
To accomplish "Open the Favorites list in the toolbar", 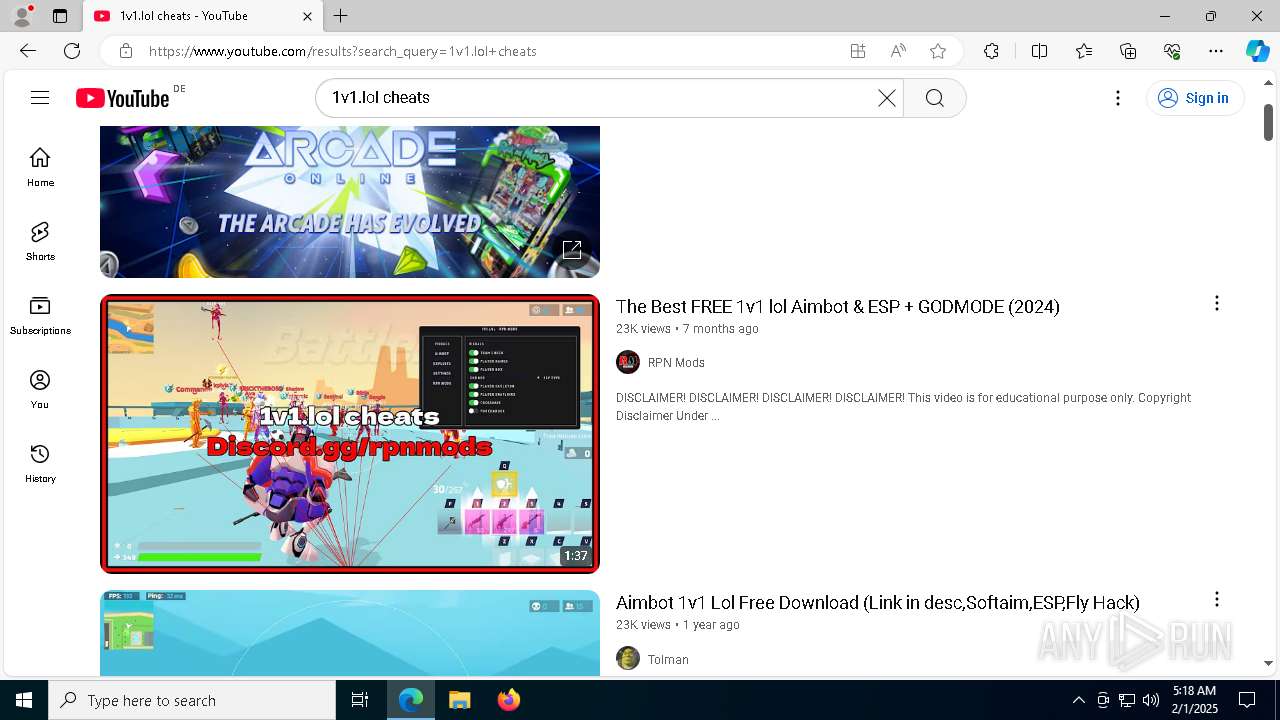I will (1084, 51).
